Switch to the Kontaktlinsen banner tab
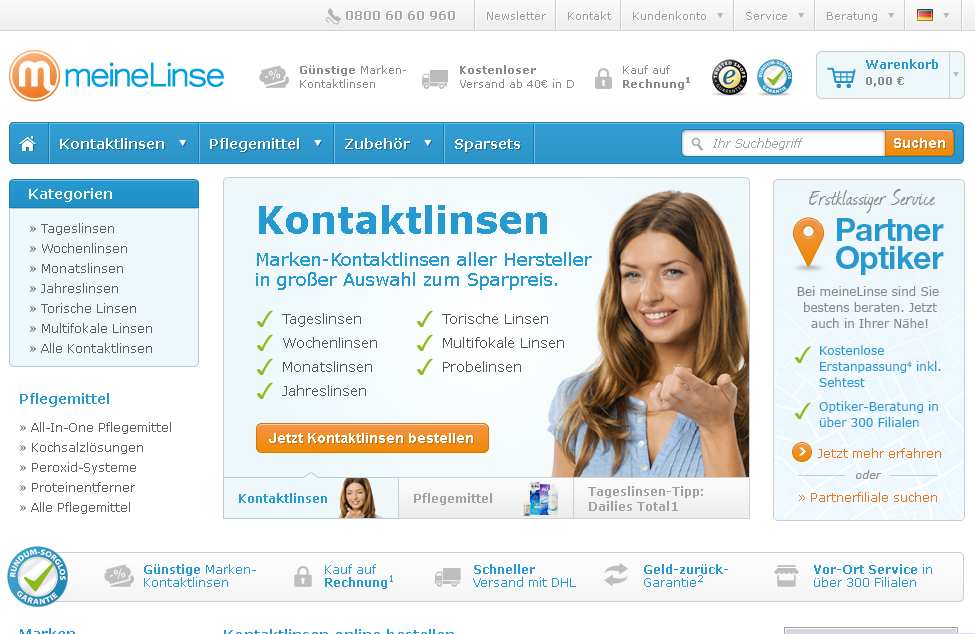Image resolution: width=975 pixels, height=634 pixels. (x=311, y=498)
